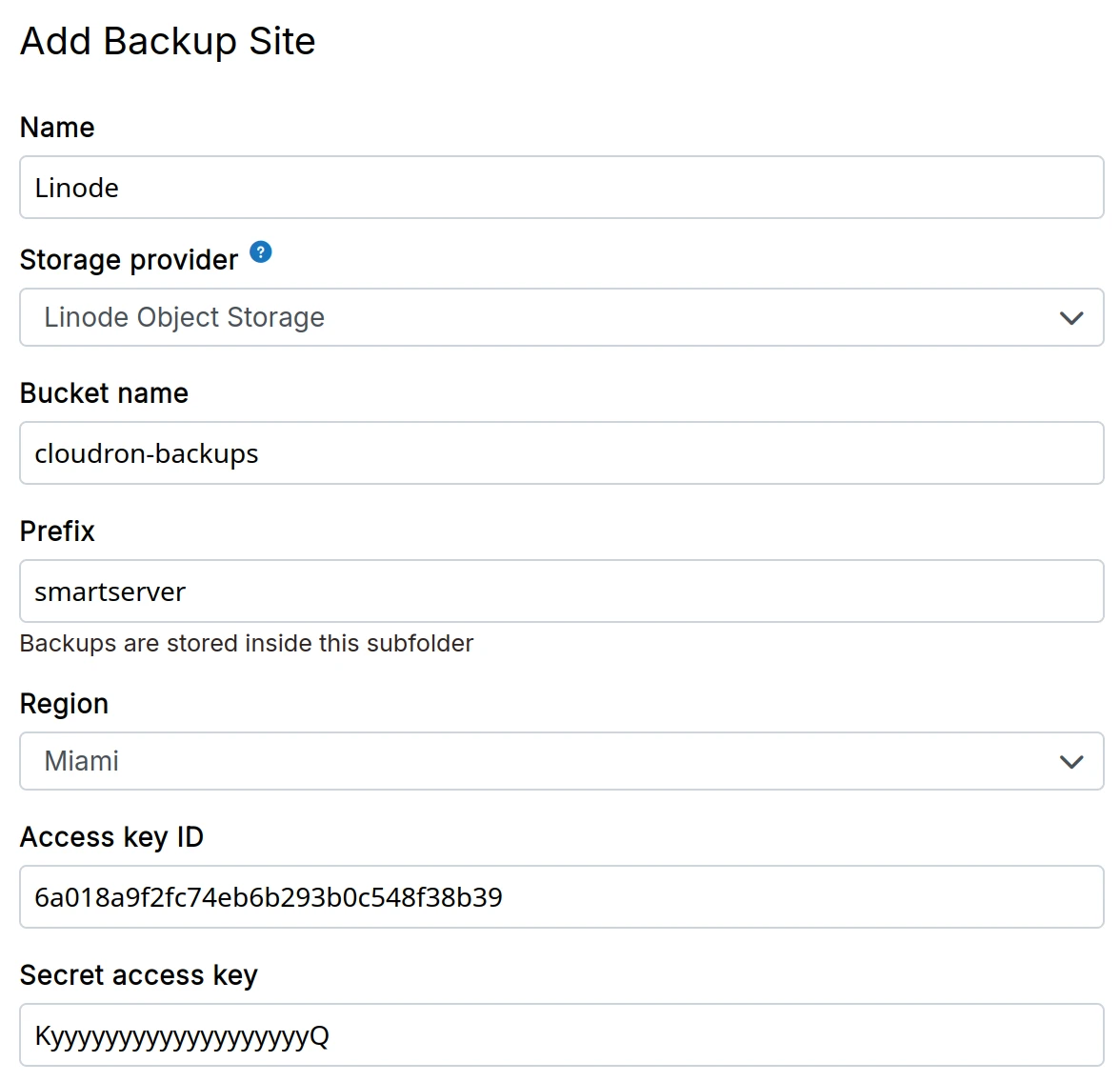Open the Storage provider dropdown chevron
1120x1082 pixels.
click(1070, 317)
